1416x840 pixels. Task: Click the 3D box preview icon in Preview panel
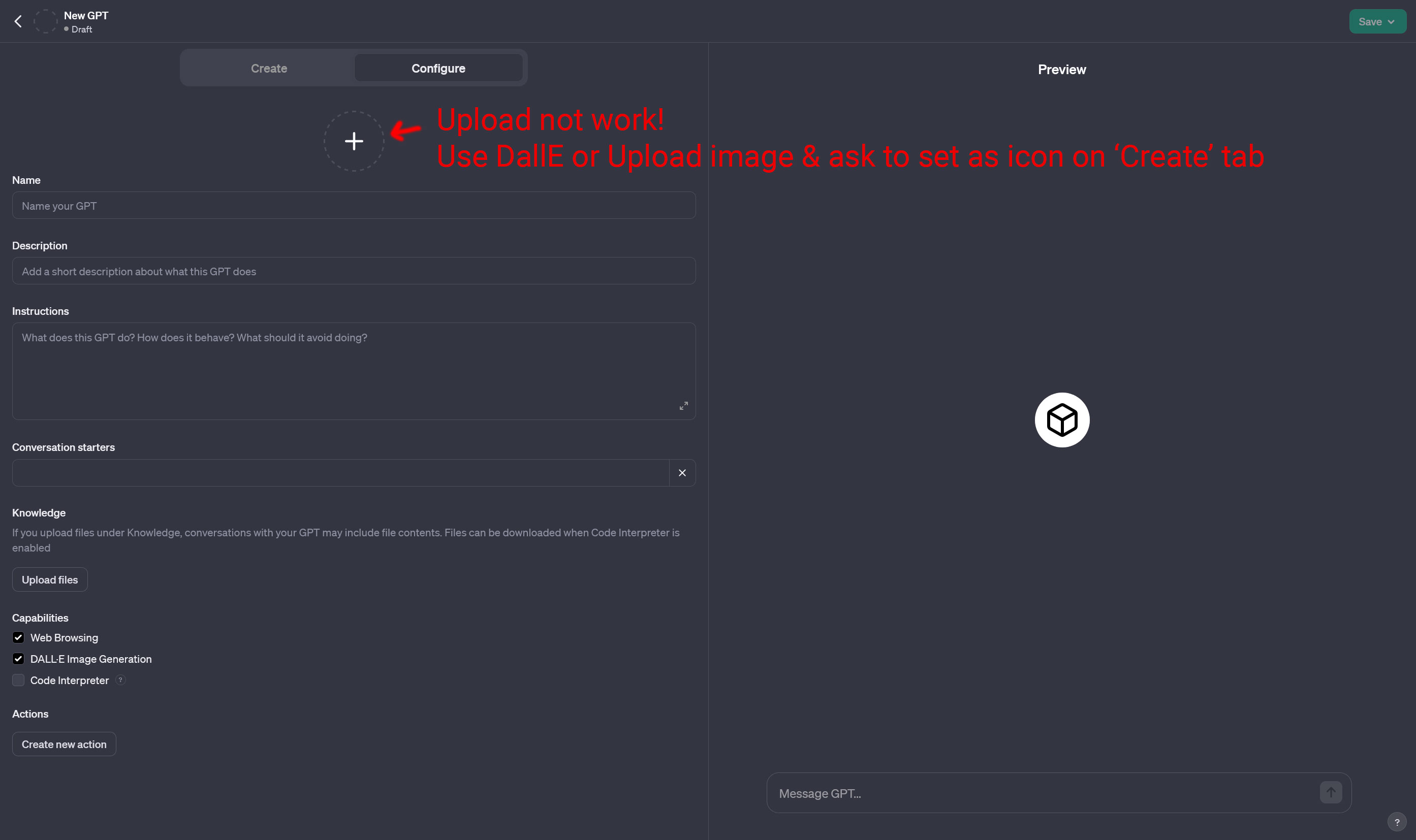tap(1062, 420)
